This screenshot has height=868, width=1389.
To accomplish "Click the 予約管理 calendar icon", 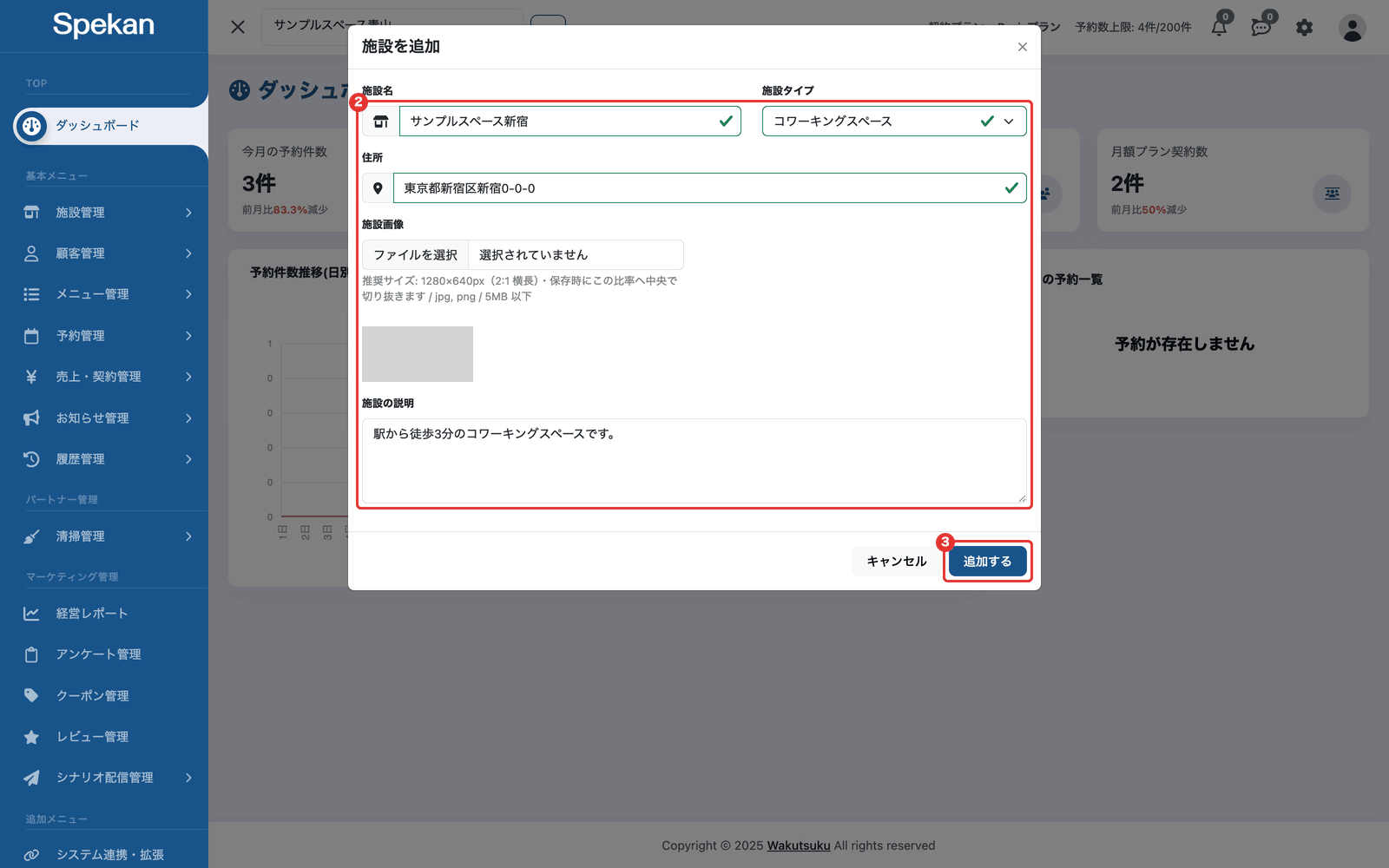I will 31,336.
